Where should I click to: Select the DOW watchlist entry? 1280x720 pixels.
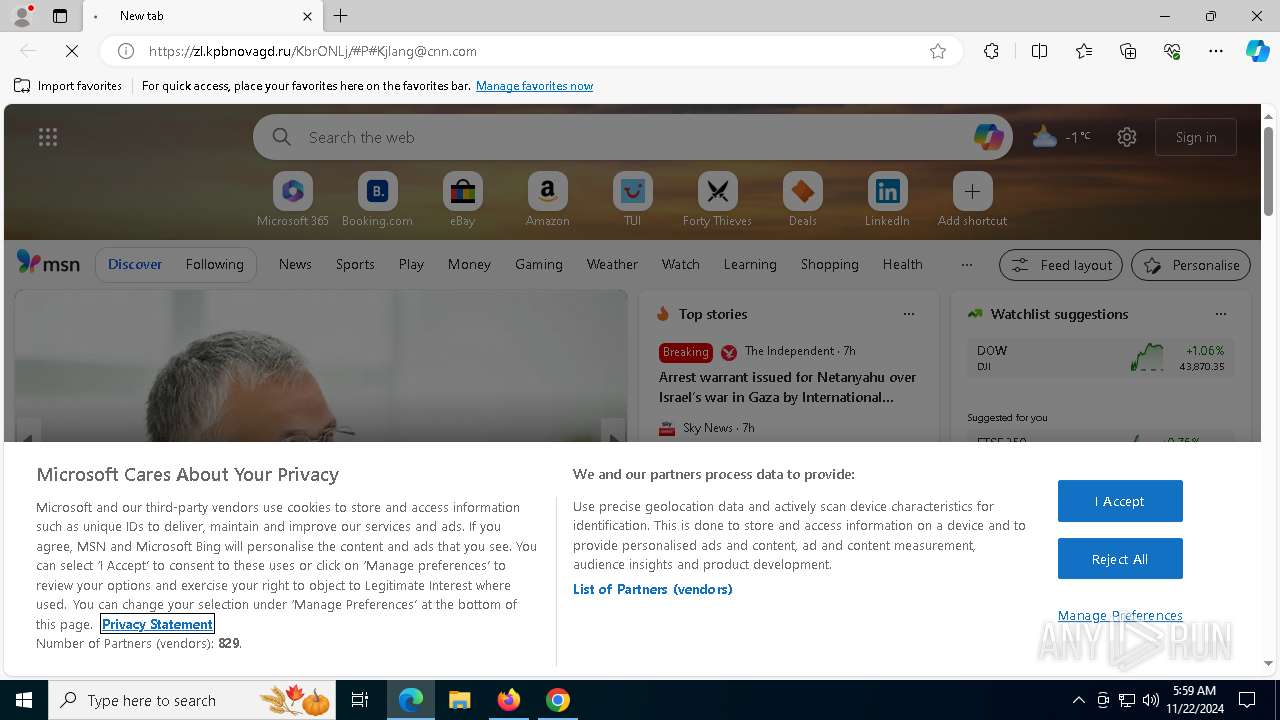pyautogui.click(x=1100, y=358)
